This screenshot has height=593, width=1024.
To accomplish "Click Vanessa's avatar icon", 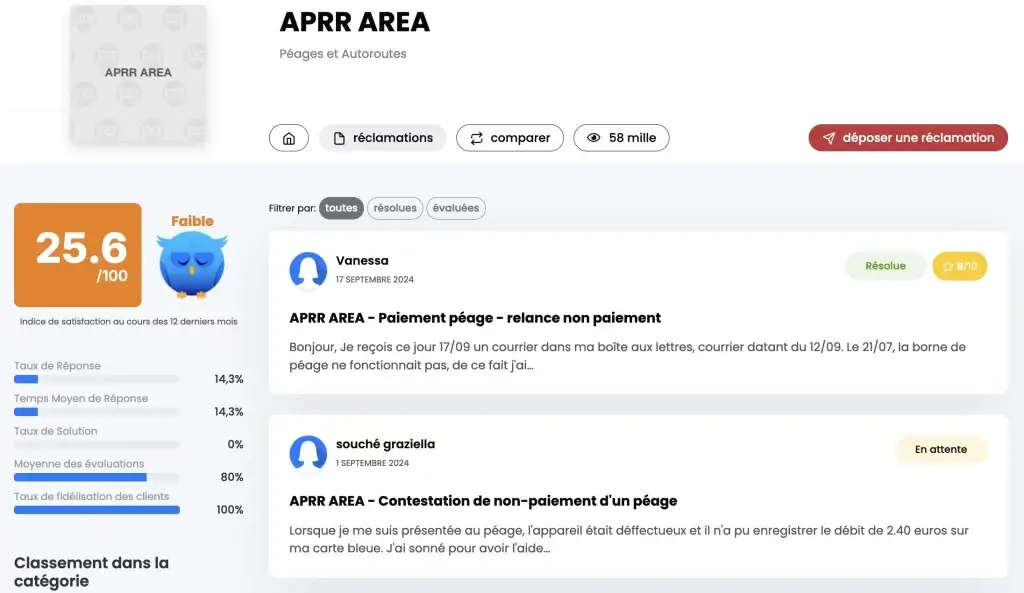I will click(308, 270).
